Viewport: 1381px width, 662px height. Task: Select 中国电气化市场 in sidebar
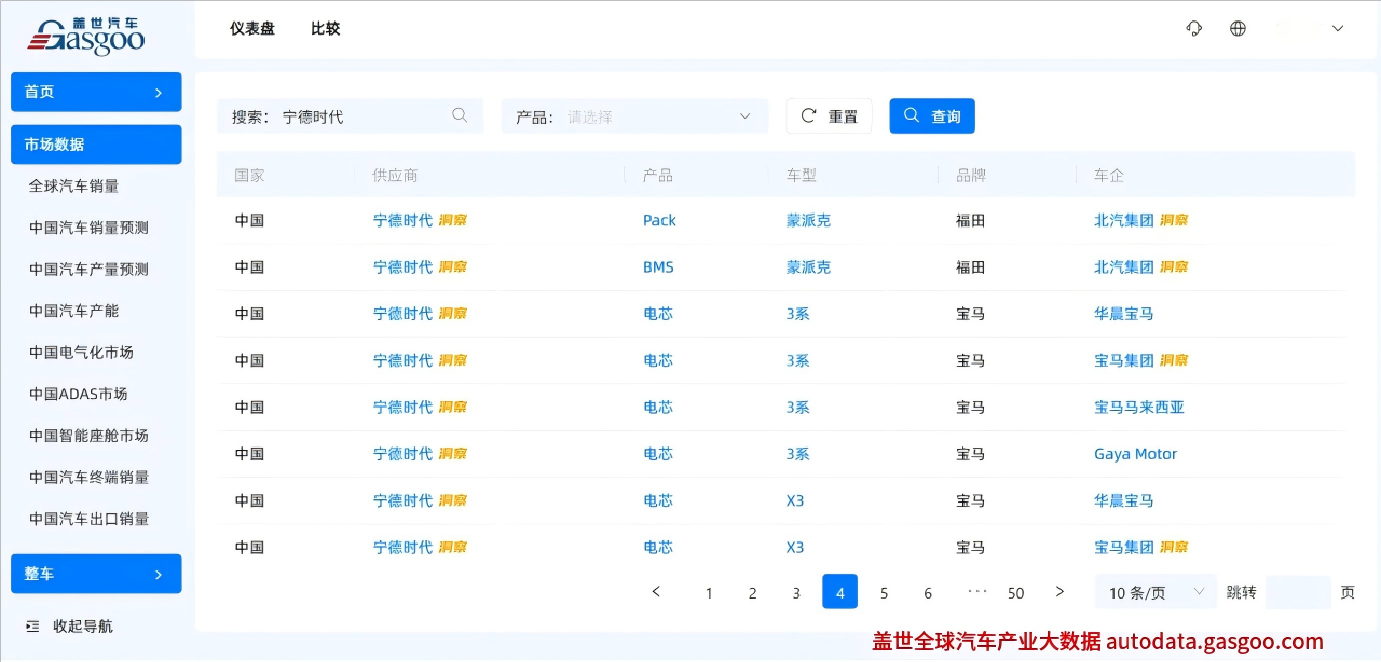(81, 352)
